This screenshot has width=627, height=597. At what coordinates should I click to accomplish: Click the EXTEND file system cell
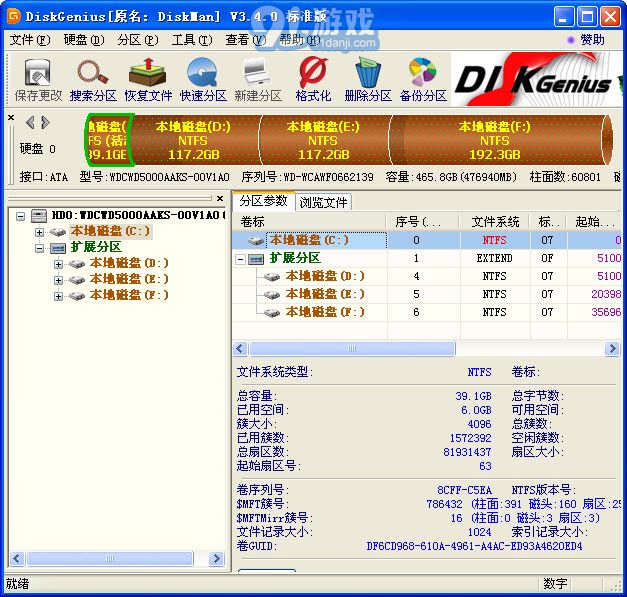pyautogui.click(x=495, y=259)
